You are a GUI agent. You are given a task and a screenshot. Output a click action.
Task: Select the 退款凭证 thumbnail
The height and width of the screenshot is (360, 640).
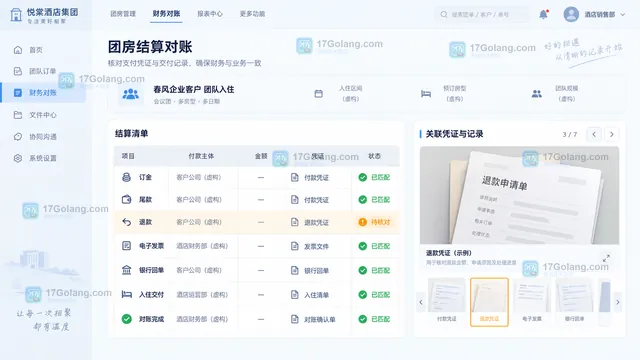[x=489, y=302]
